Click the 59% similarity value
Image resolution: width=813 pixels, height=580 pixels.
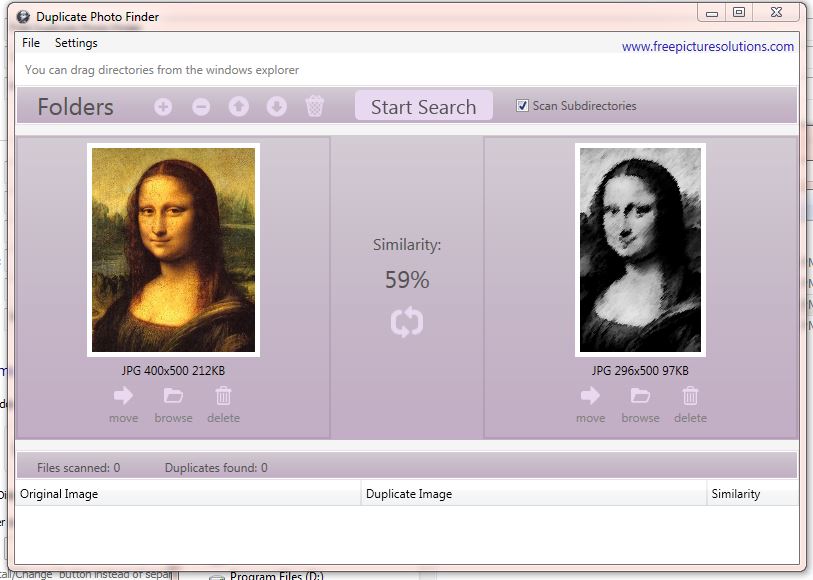pos(407,280)
